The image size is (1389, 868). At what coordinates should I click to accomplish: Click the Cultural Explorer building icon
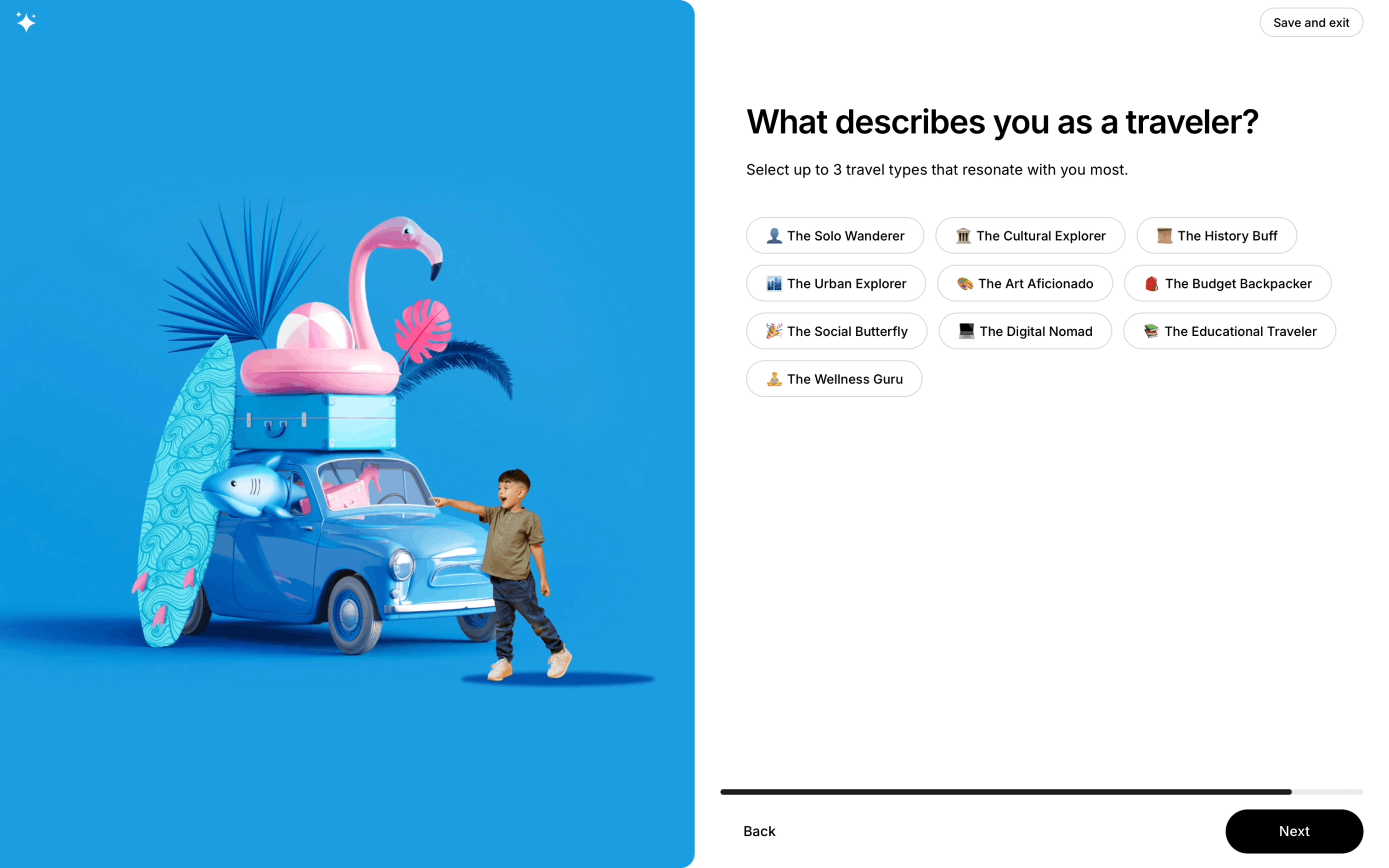pyautogui.click(x=963, y=236)
